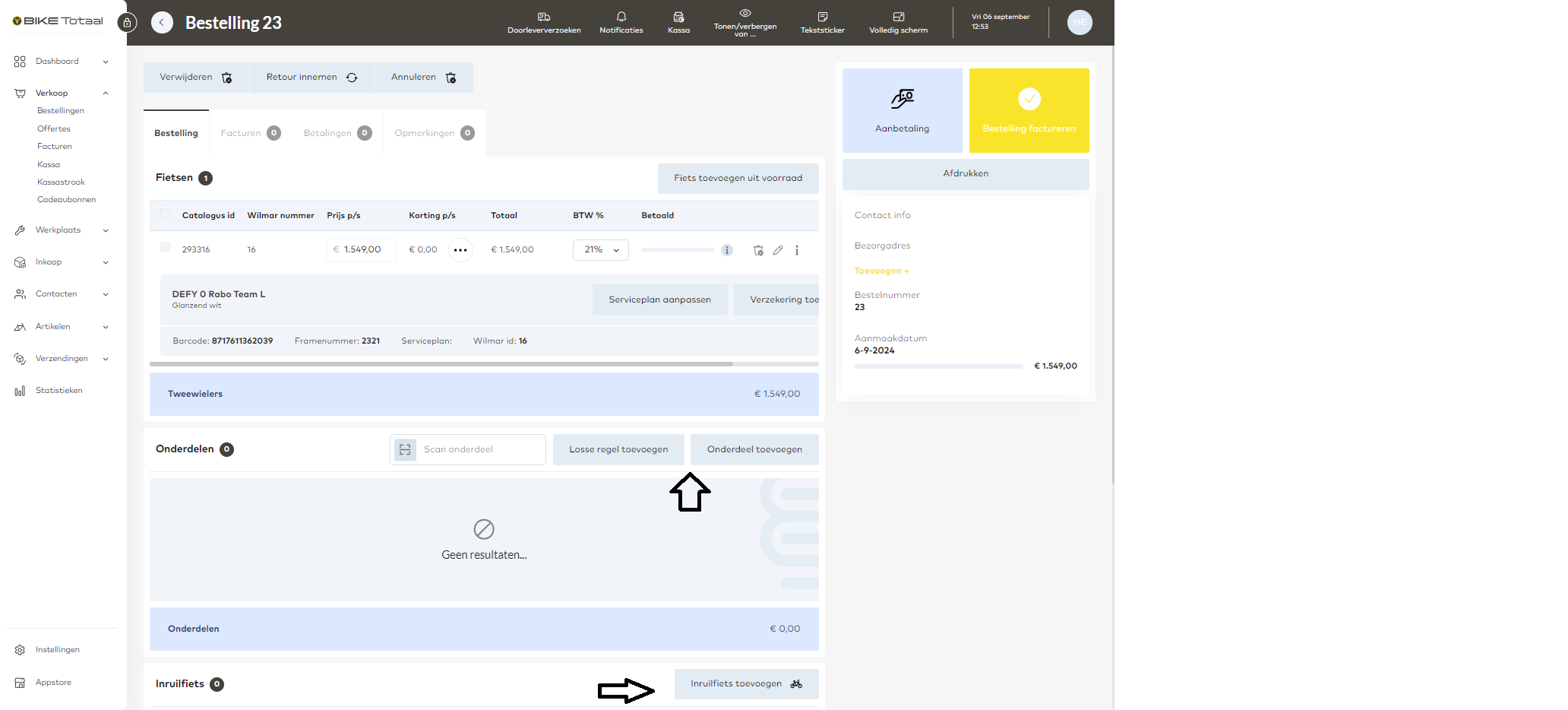Open the Tekststicker tool

(822, 17)
